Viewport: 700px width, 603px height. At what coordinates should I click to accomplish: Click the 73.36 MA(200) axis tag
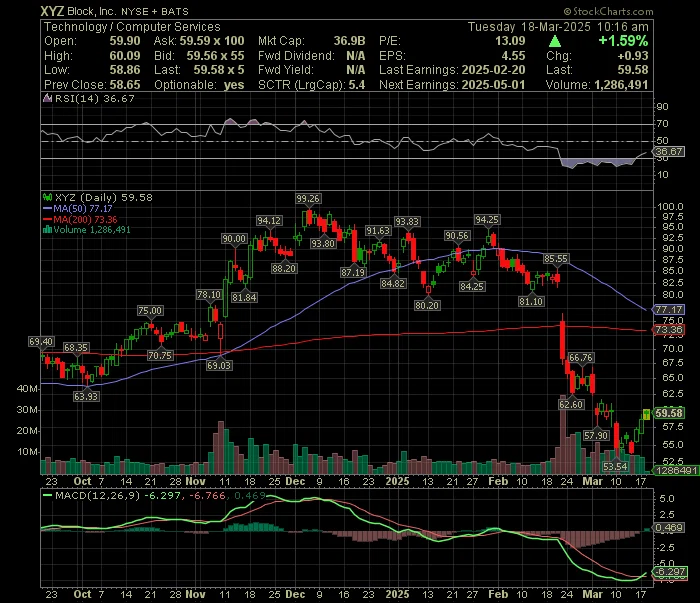669,330
